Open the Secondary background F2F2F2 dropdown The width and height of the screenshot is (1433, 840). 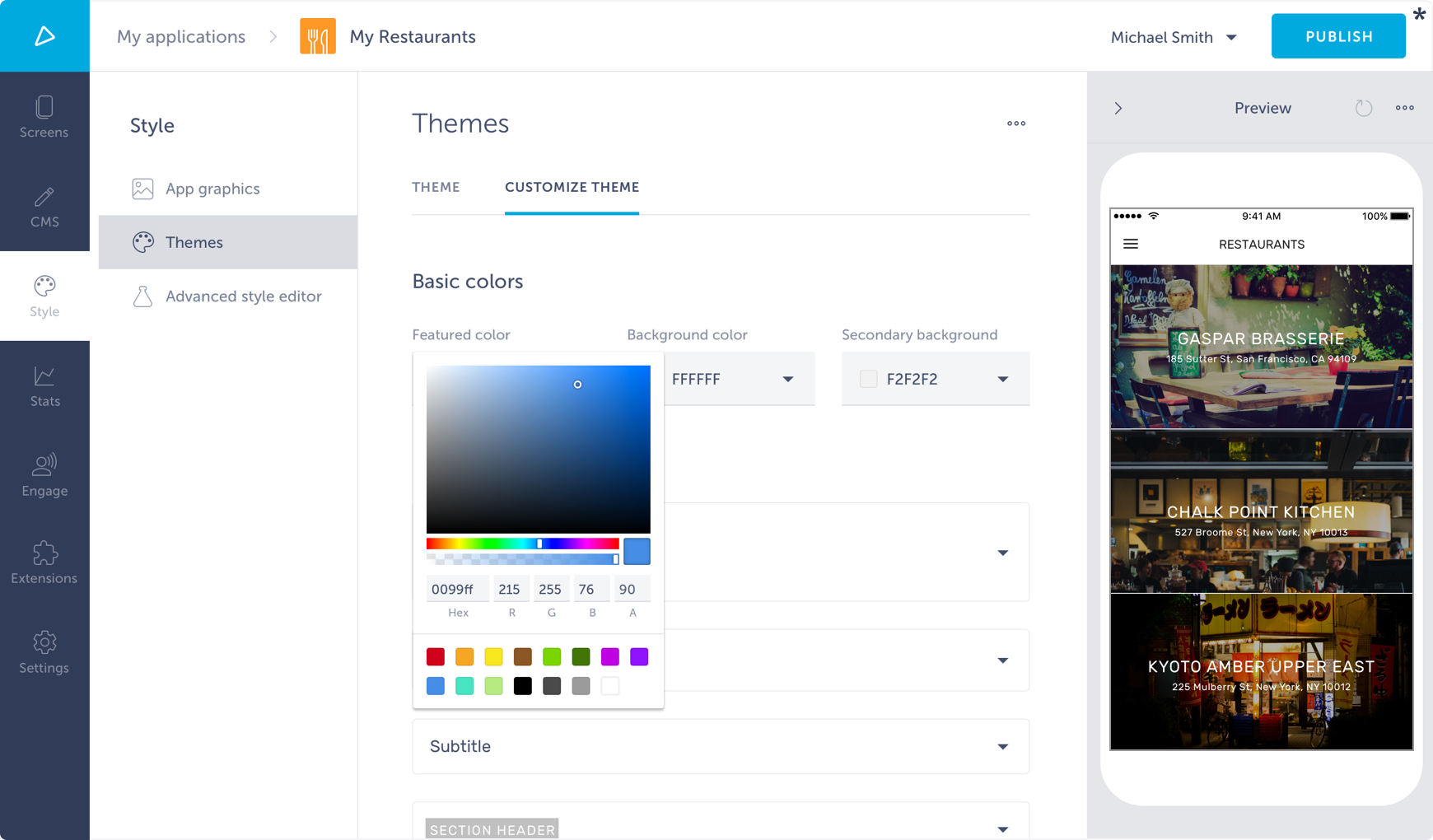(1002, 380)
